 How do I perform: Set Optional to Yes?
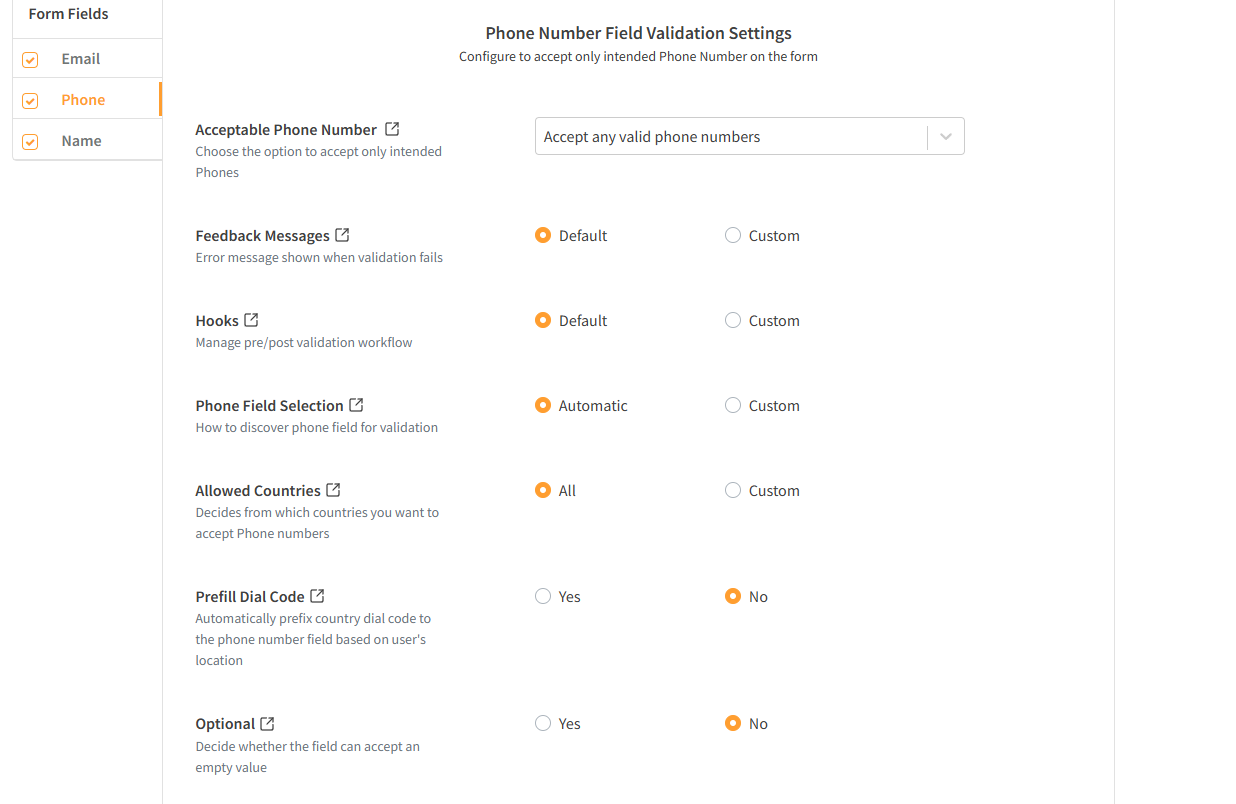[542, 722]
